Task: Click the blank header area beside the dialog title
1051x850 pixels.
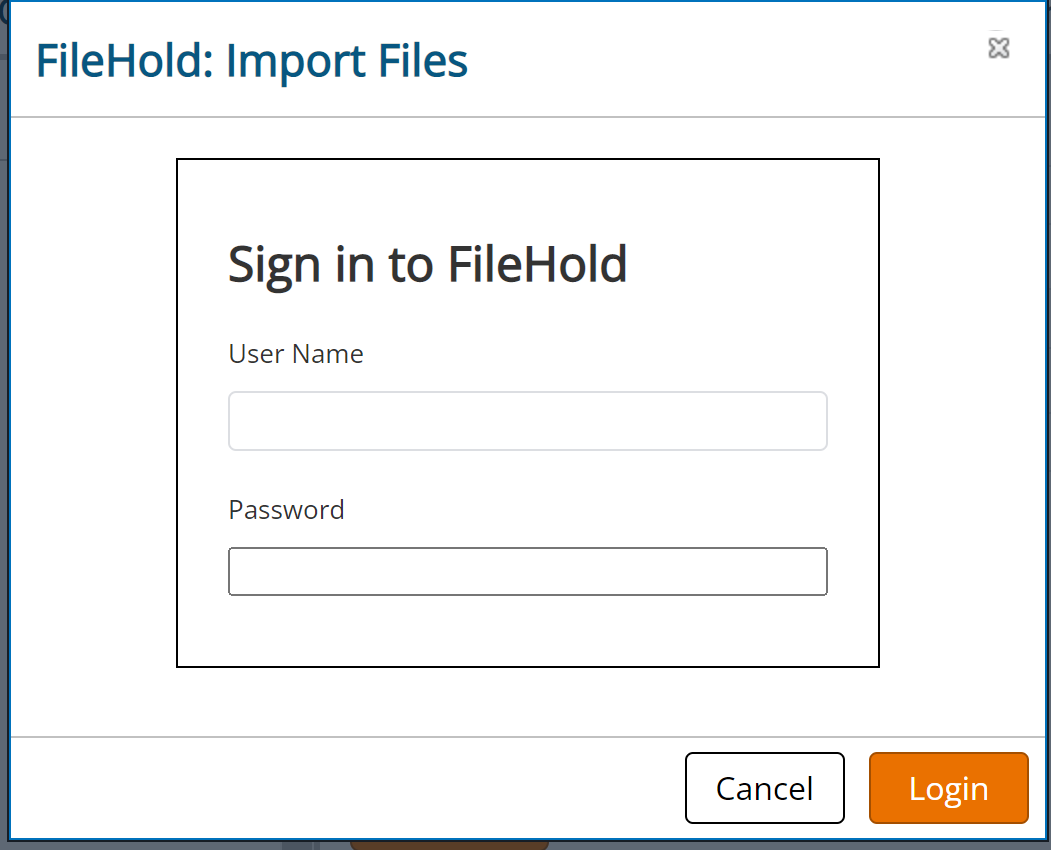Action: (x=724, y=60)
